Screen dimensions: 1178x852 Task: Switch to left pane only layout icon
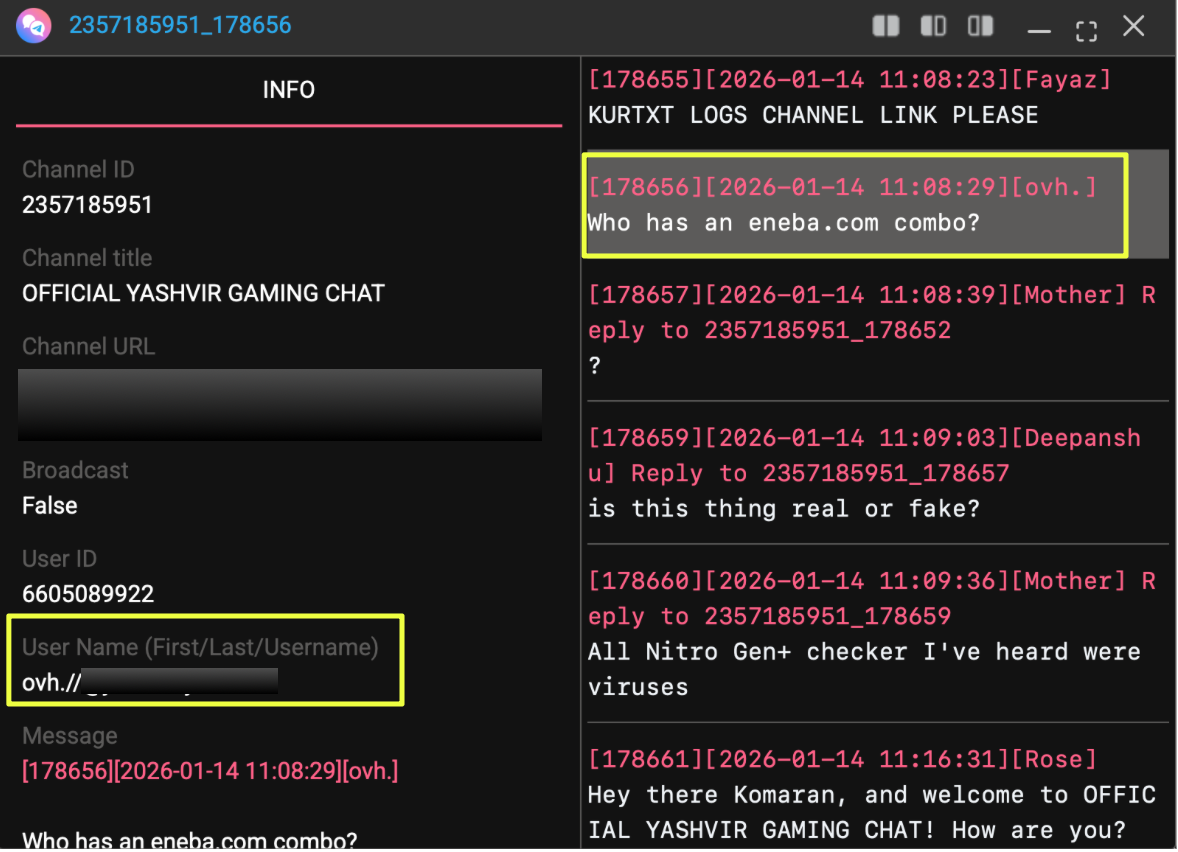933,26
